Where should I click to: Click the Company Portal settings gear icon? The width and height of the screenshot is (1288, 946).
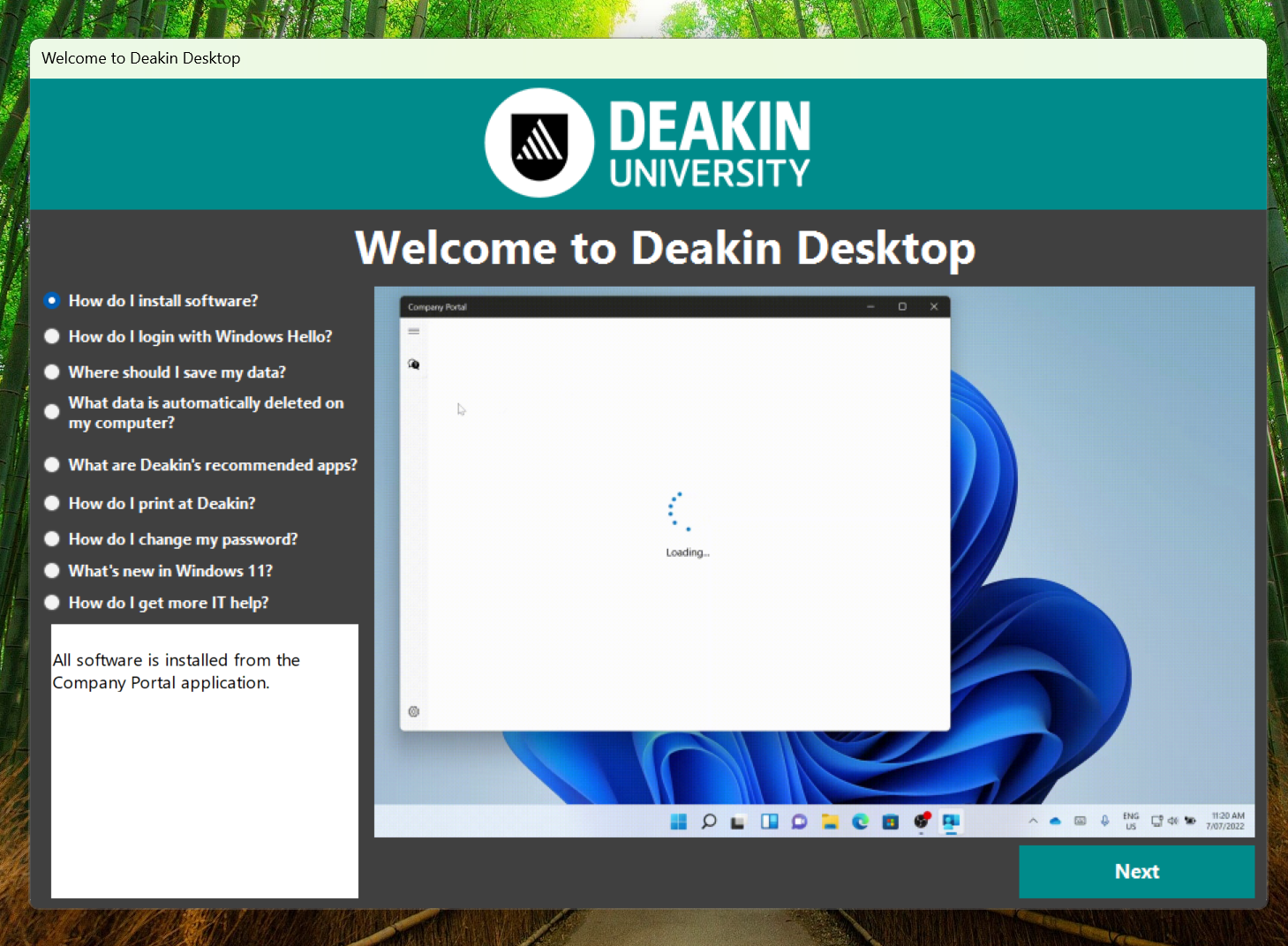pos(413,711)
